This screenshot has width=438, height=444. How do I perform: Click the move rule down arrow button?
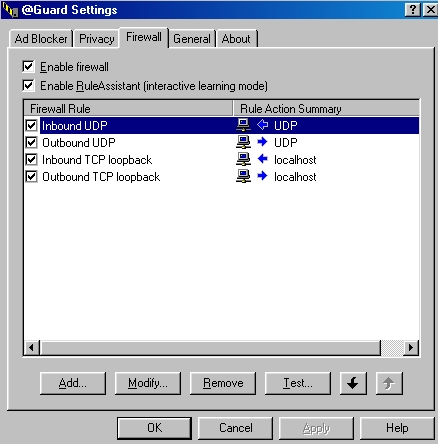353,383
